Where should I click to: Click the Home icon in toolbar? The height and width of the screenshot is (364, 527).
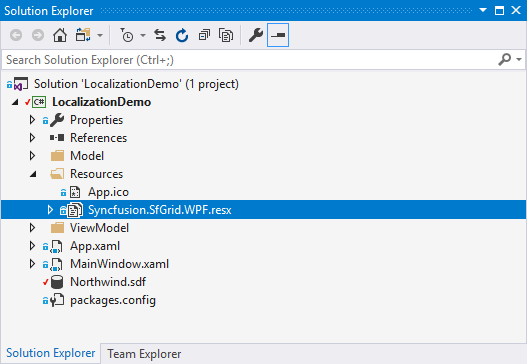(60, 35)
